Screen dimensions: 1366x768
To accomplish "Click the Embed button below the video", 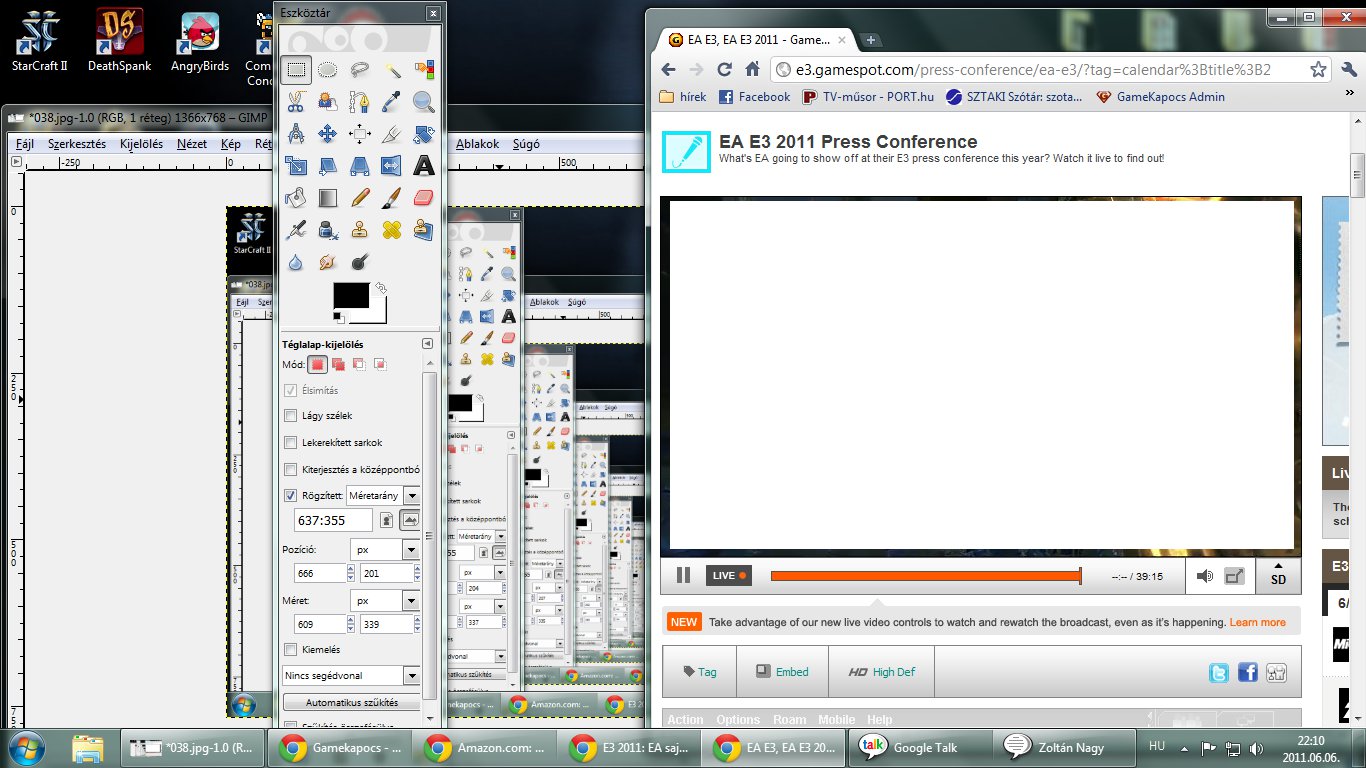I will tap(782, 672).
